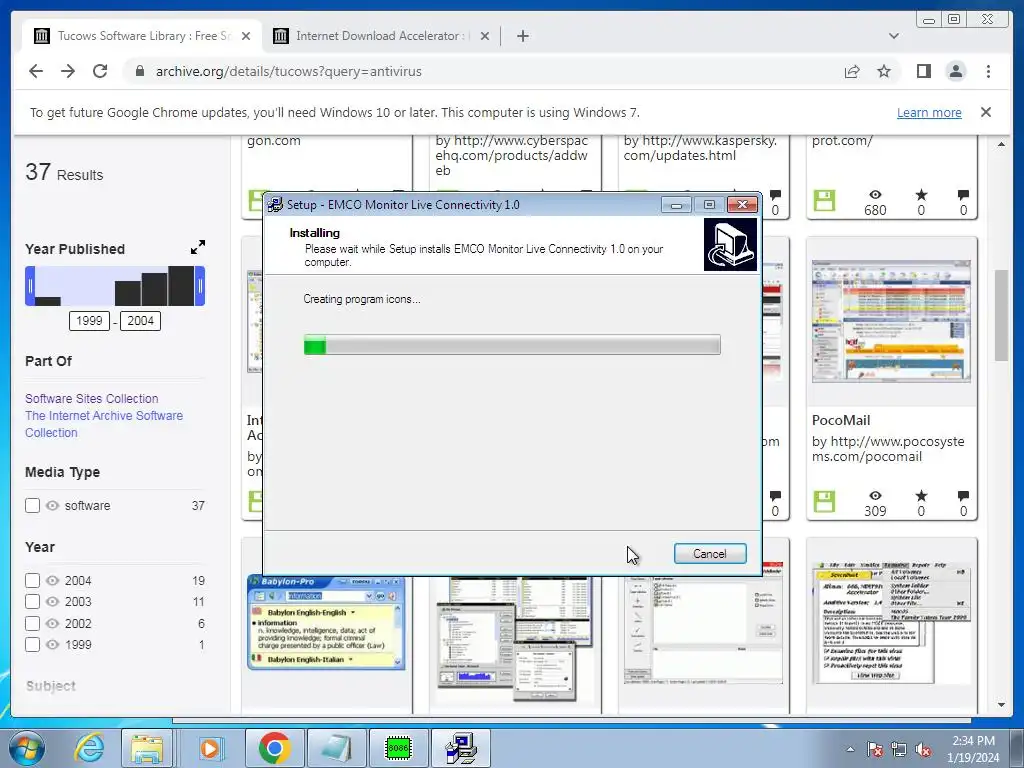Tick the 2003 year checkbox
This screenshot has width=1024, height=768.
[32, 601]
